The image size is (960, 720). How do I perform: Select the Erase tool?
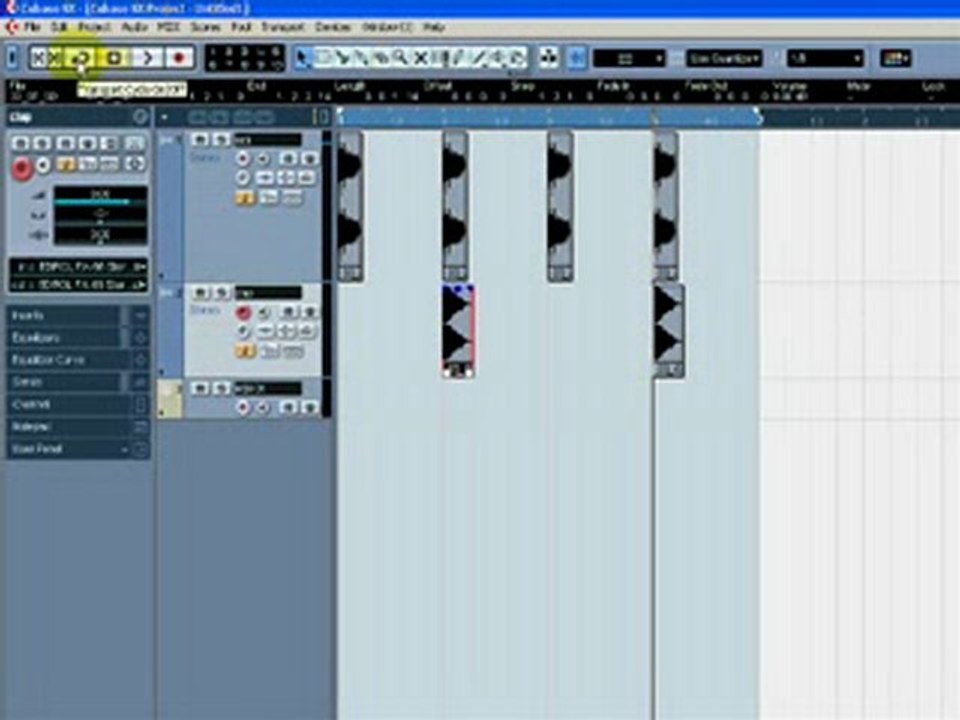[x=381, y=58]
